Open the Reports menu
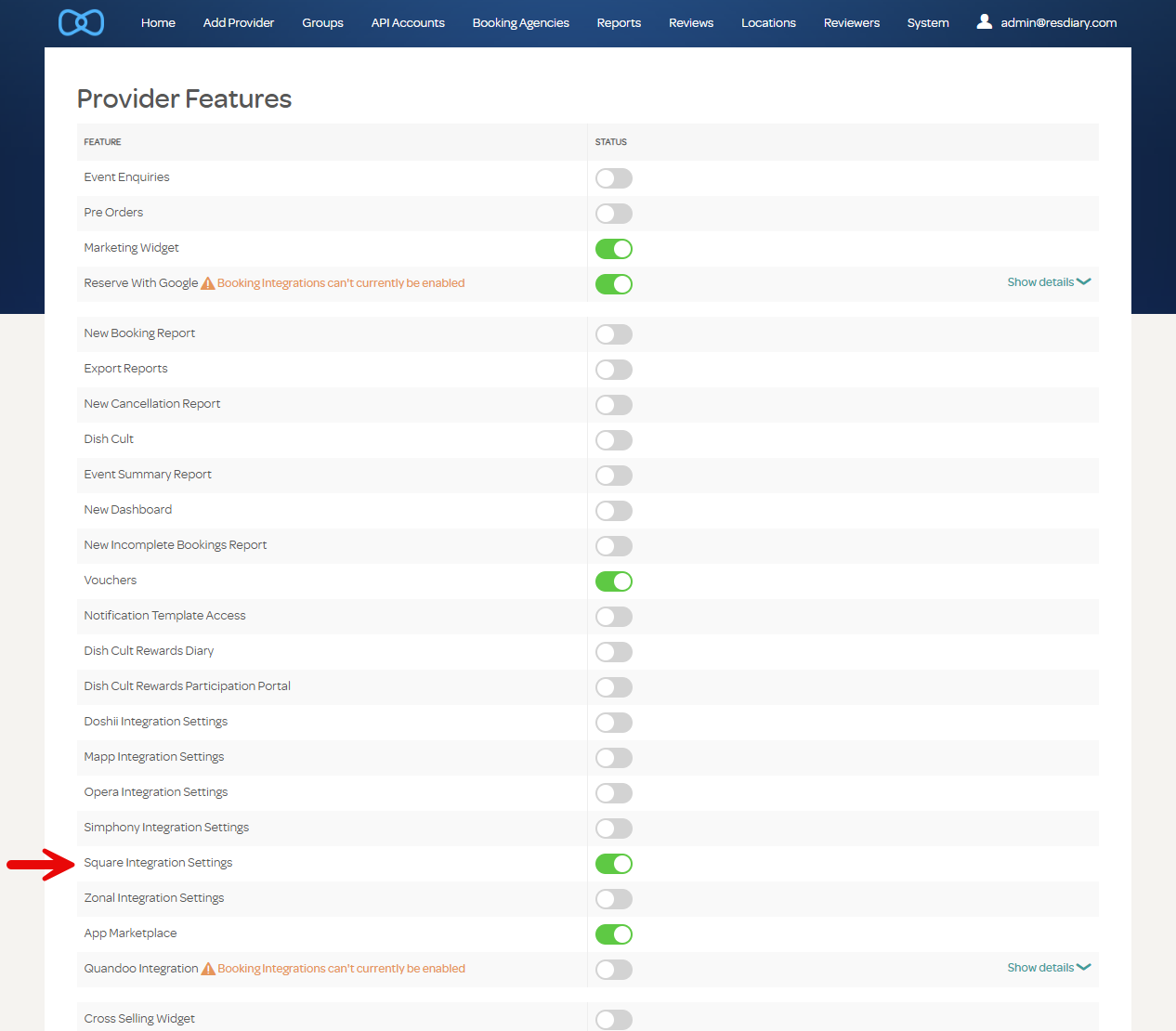 click(619, 22)
